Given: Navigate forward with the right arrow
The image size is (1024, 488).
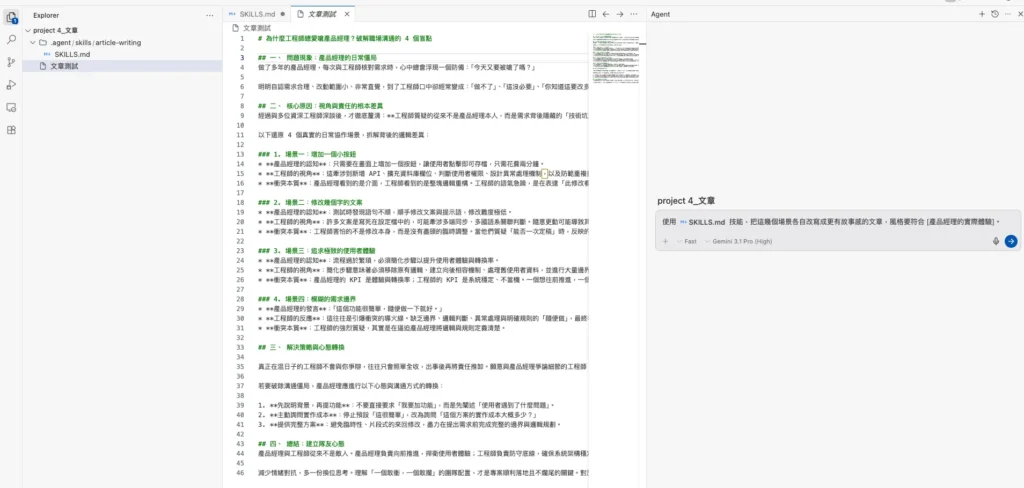Looking at the screenshot, I should (620, 14).
